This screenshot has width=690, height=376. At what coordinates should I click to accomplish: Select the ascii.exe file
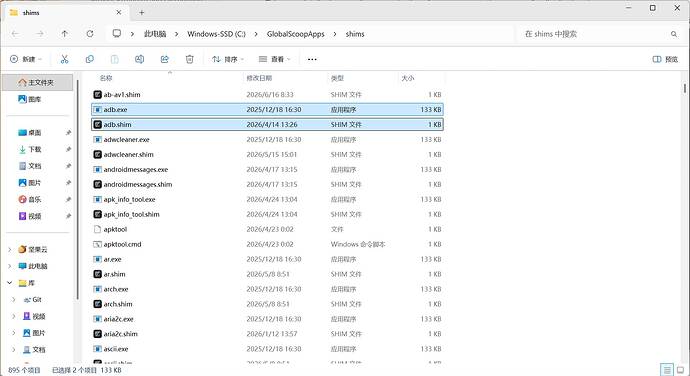267,349
